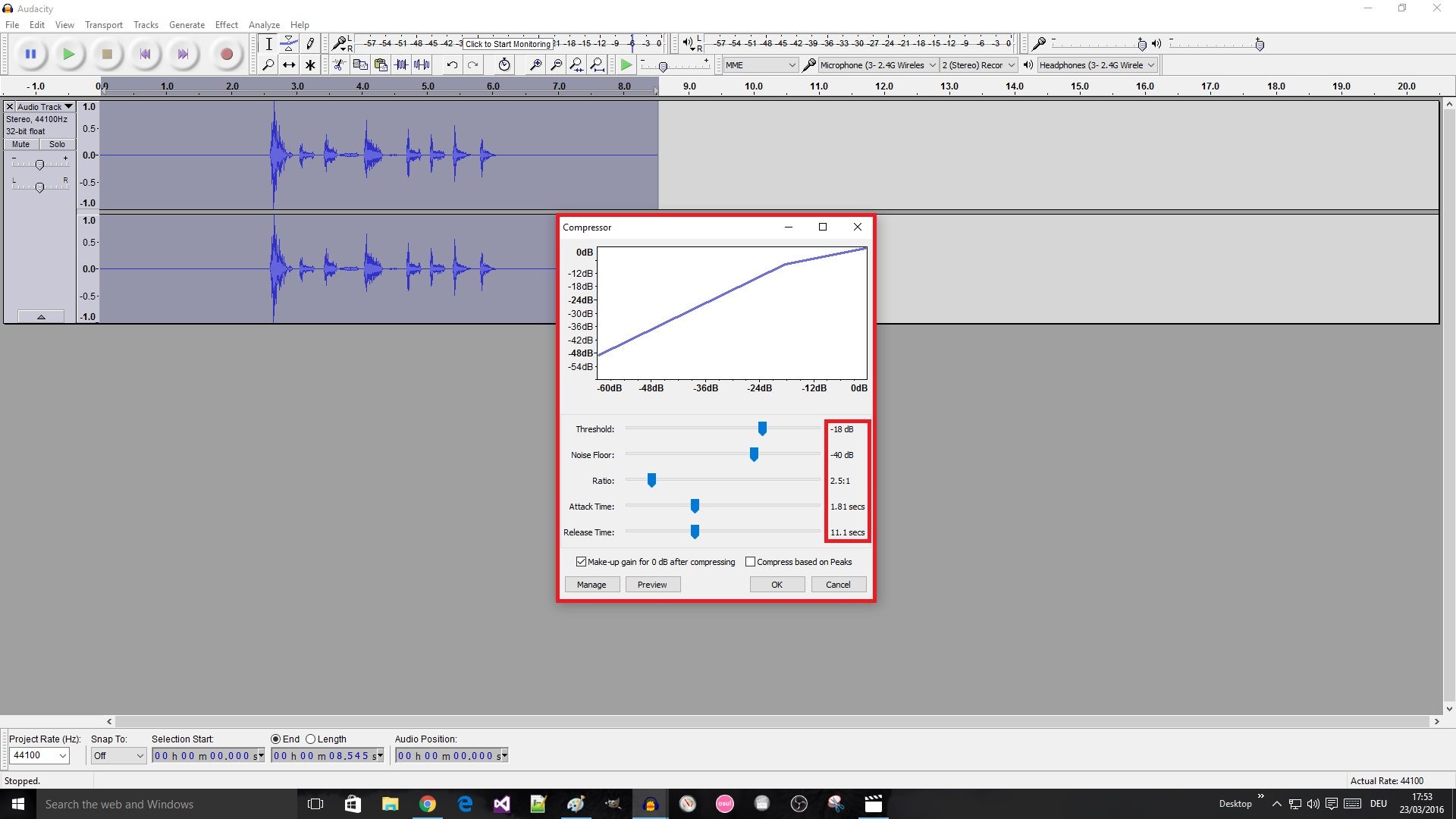Click the Fit Selection zoom icon
The image size is (1456, 819).
(576, 65)
